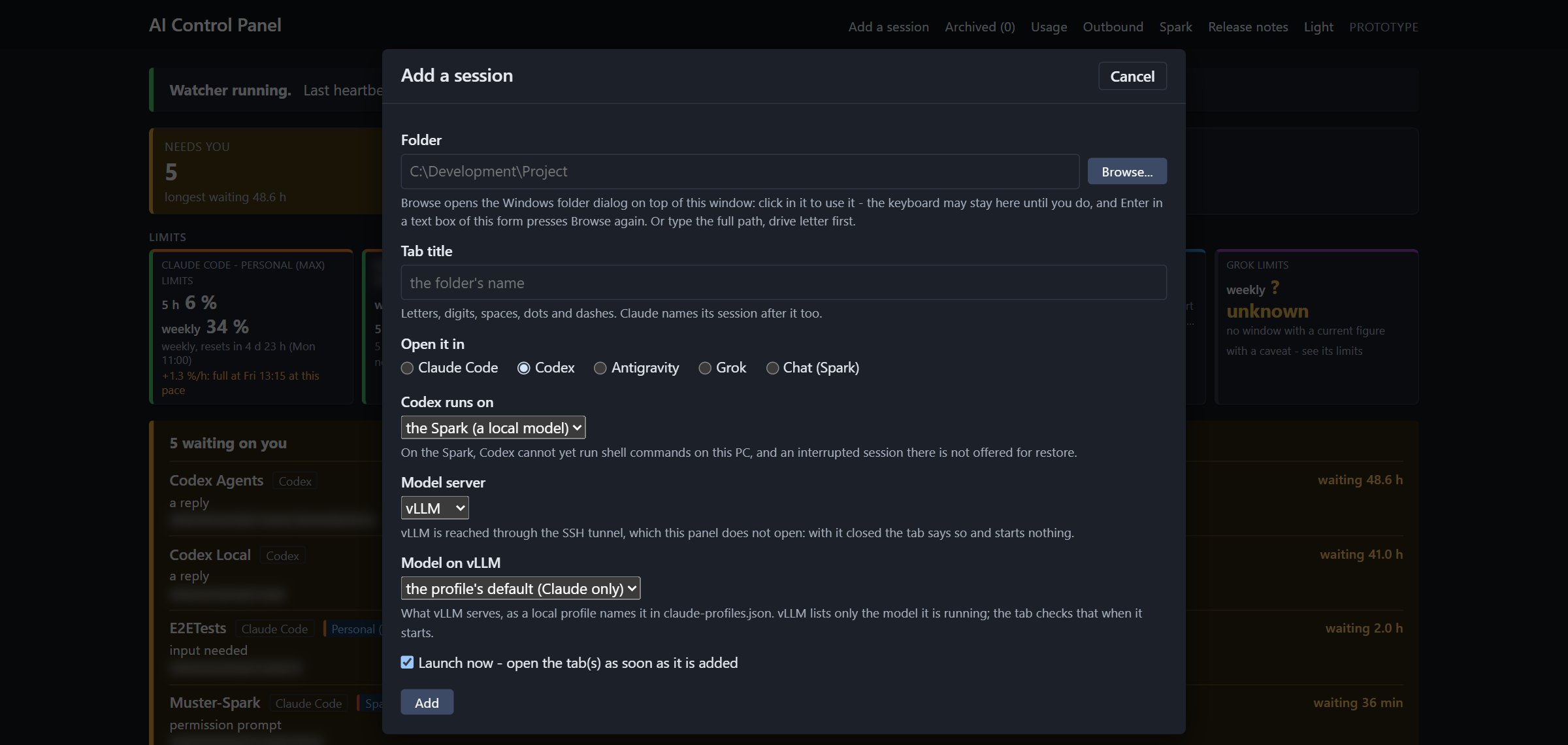Select the Codex radio option
This screenshot has width=1568, height=745.
pyautogui.click(x=523, y=368)
